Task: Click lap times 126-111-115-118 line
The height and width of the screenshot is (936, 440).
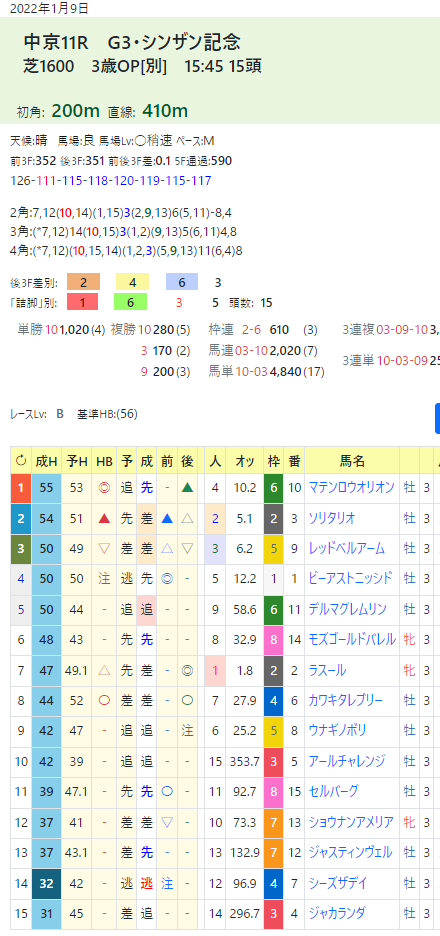Action: coord(111,181)
